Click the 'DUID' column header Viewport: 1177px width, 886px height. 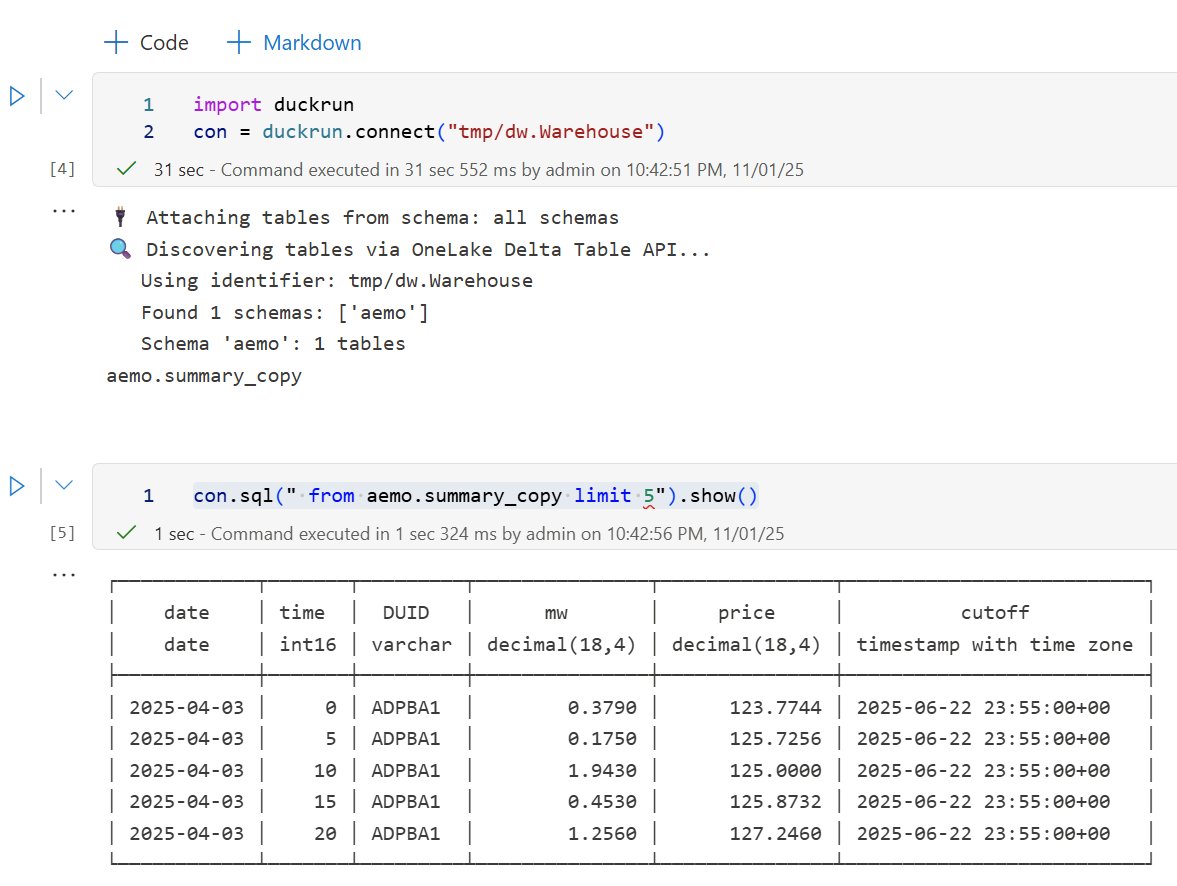[405, 613]
